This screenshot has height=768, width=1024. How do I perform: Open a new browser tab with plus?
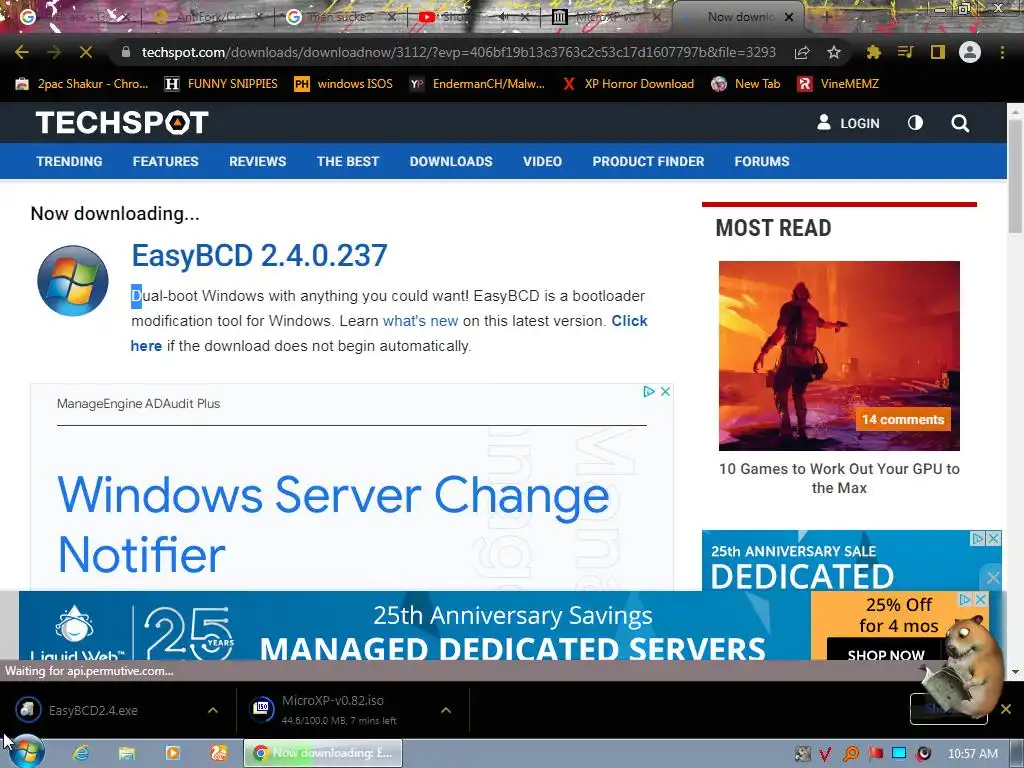coord(826,17)
